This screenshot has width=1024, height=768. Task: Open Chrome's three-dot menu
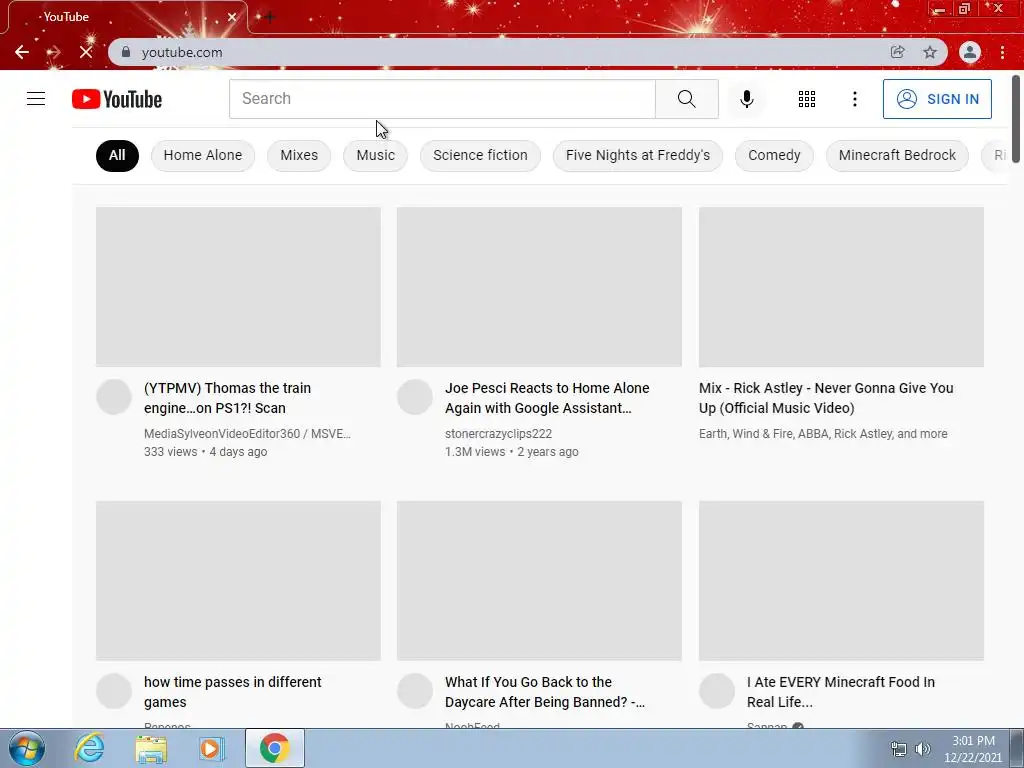tap(1002, 52)
